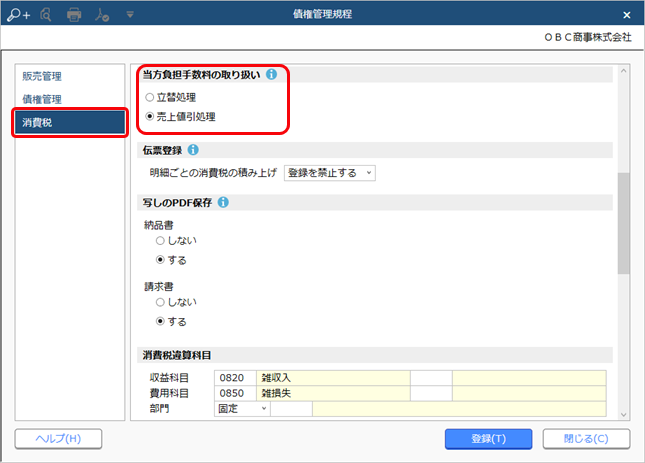The image size is (645, 463).
Task: Click the PDF export icon
Action: tap(102, 15)
